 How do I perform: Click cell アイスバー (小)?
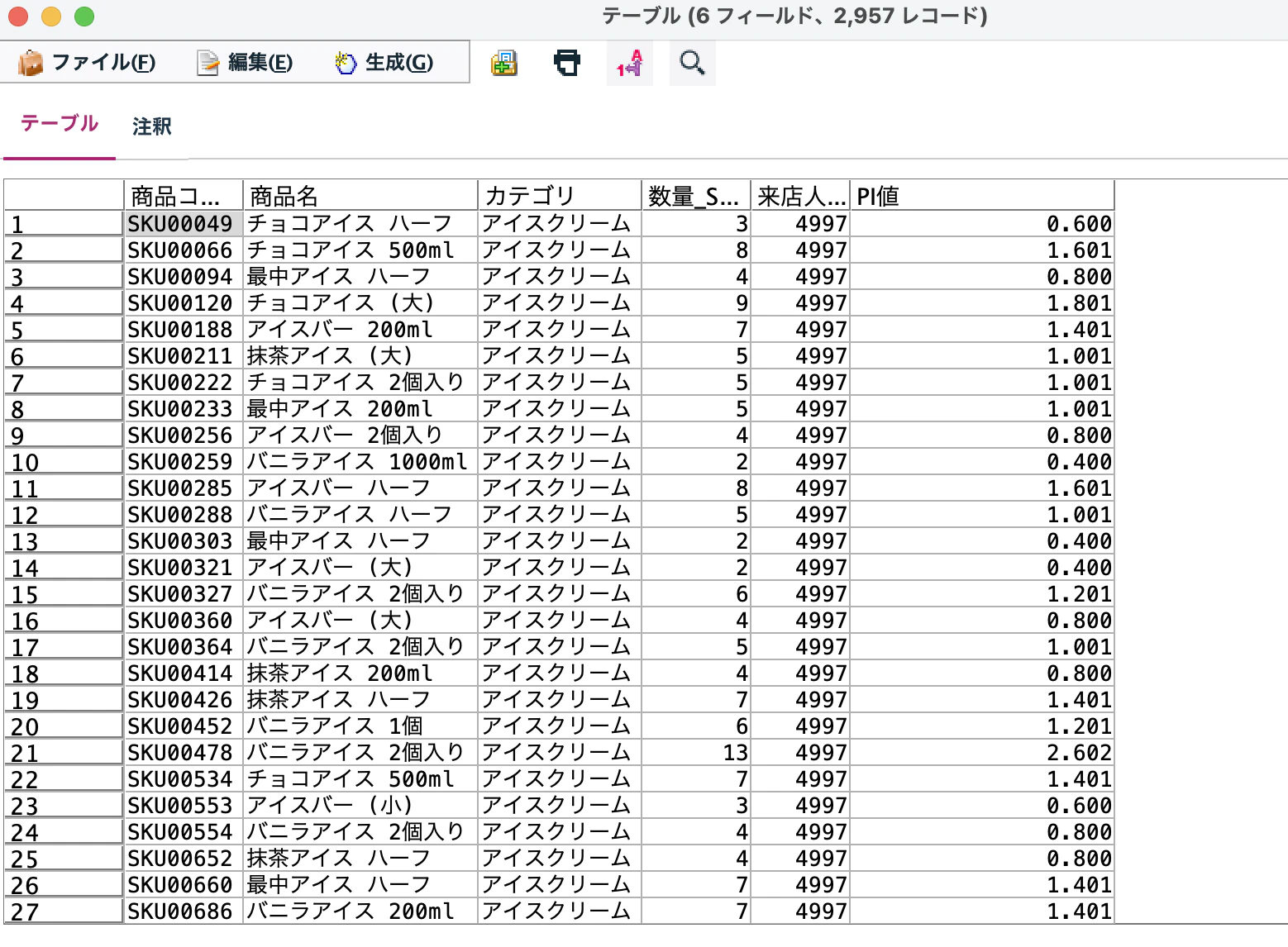click(x=360, y=806)
